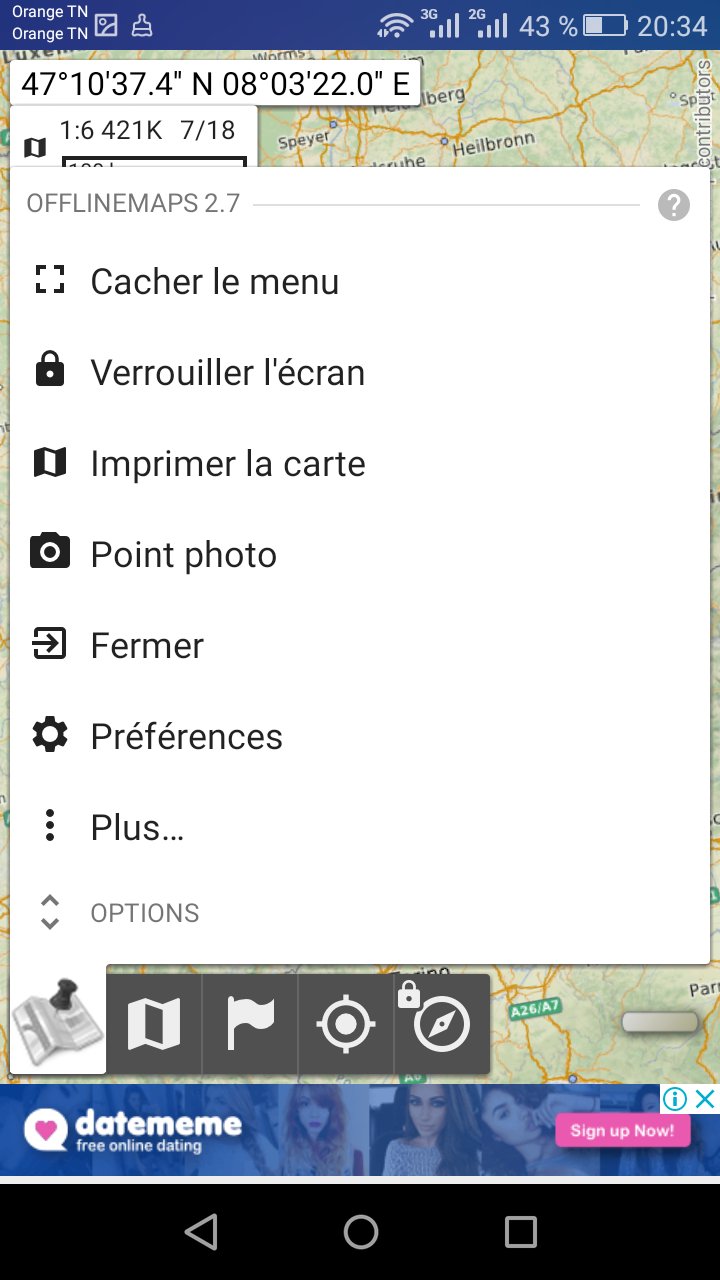
Task: Tap the coordinates display box
Action: tap(215, 84)
